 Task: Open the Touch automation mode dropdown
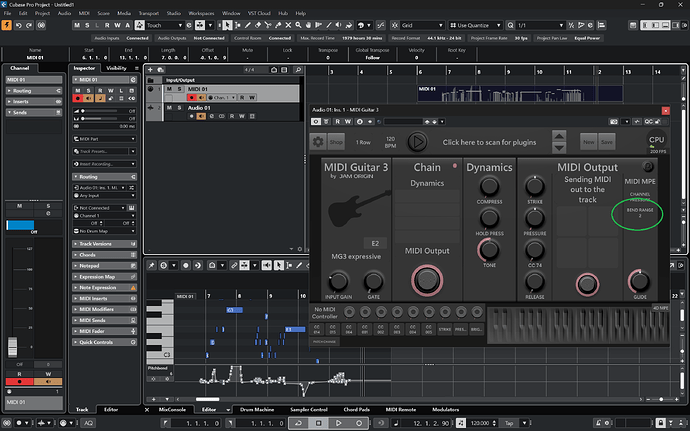(x=164, y=26)
